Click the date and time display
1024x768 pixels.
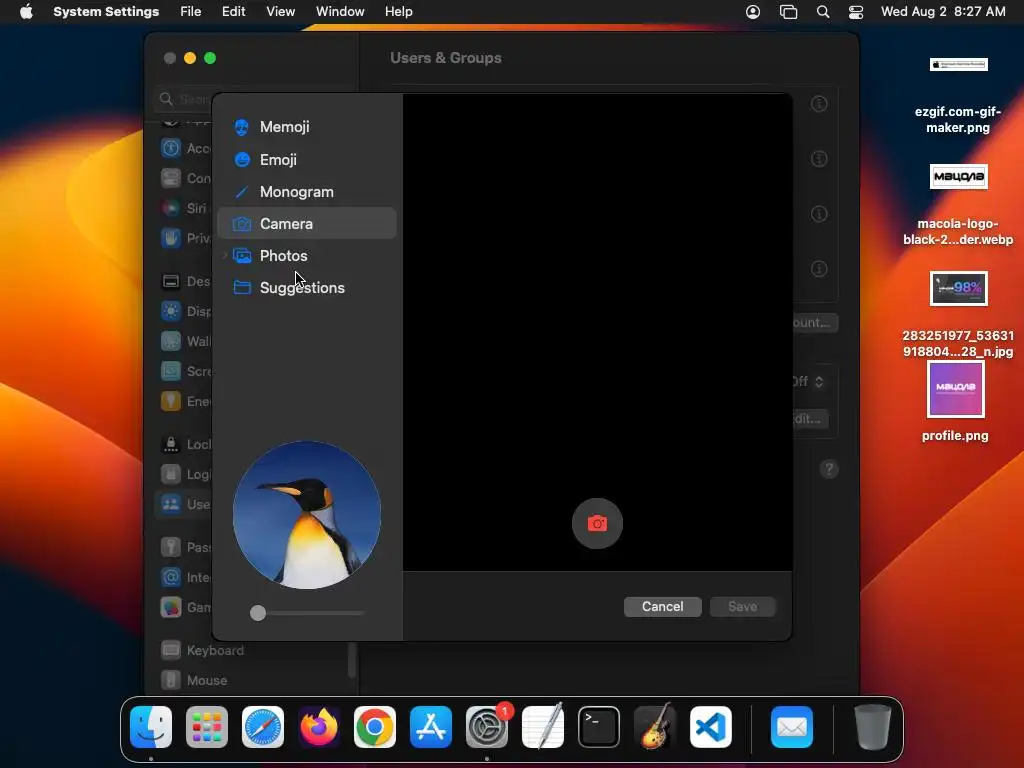(x=943, y=12)
